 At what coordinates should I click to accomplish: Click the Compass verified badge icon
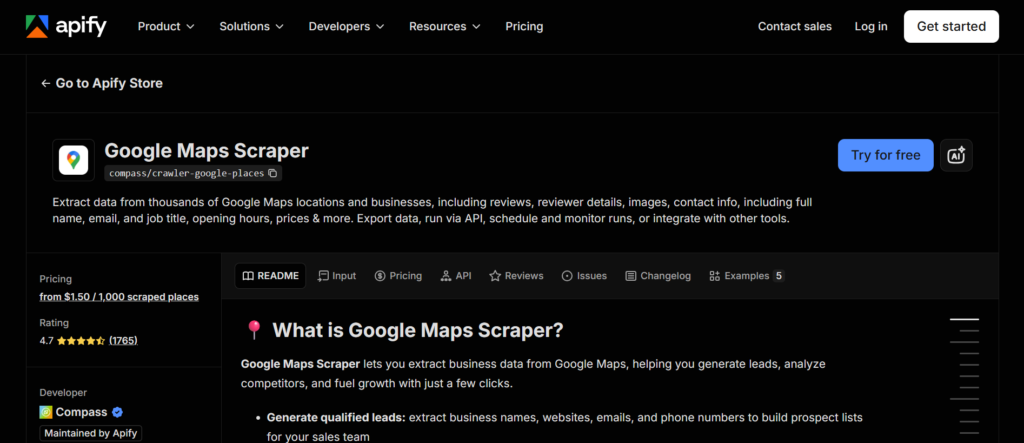pyautogui.click(x=118, y=412)
